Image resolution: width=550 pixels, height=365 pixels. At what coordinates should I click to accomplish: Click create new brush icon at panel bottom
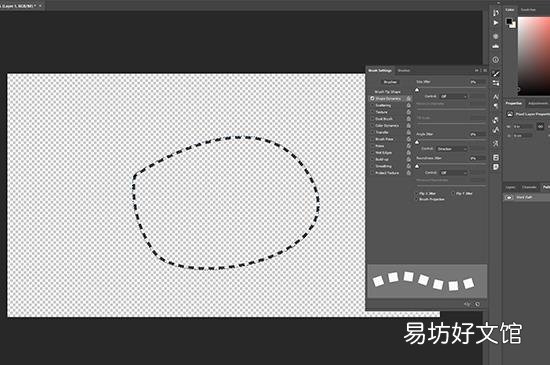478,304
